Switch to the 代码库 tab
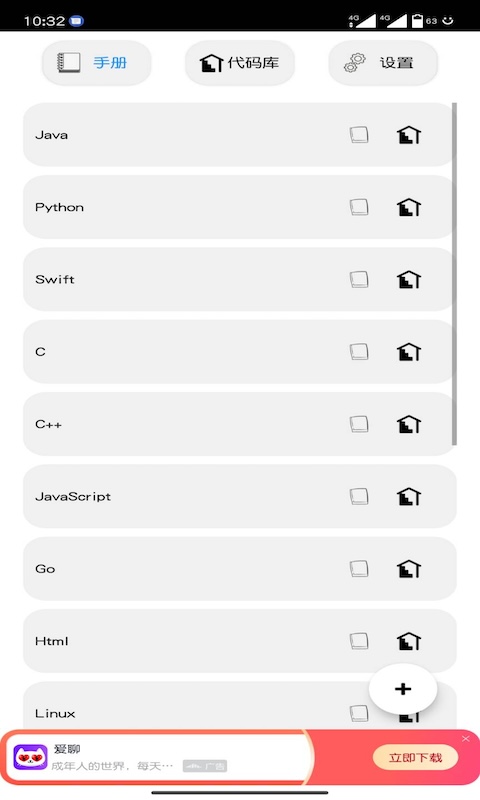480x800 pixels. coord(240,63)
